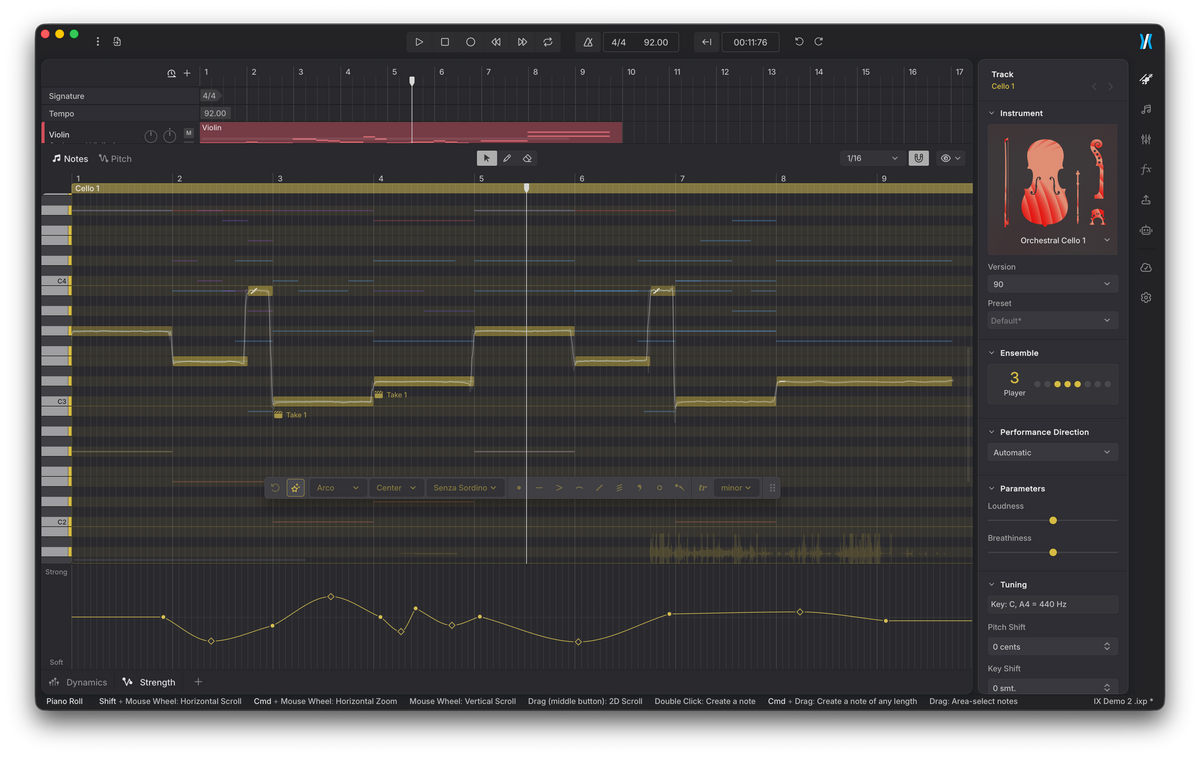1200x757 pixels.
Task: Click the Stop transport button
Action: (445, 42)
